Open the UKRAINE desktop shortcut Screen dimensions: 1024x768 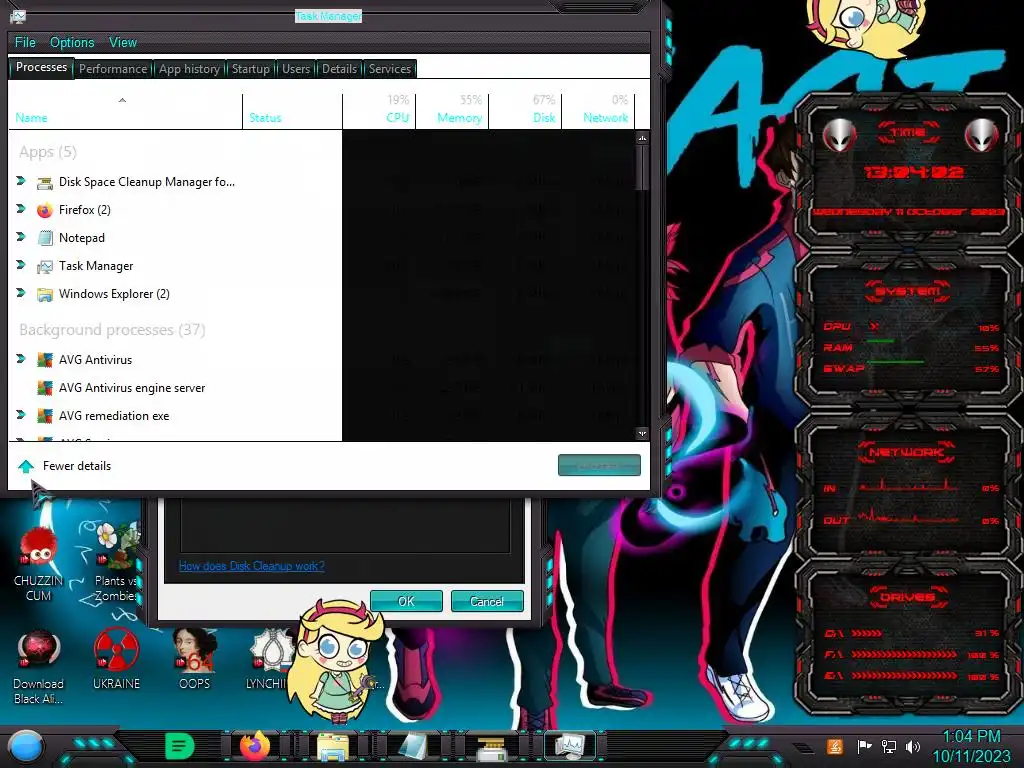click(116, 660)
